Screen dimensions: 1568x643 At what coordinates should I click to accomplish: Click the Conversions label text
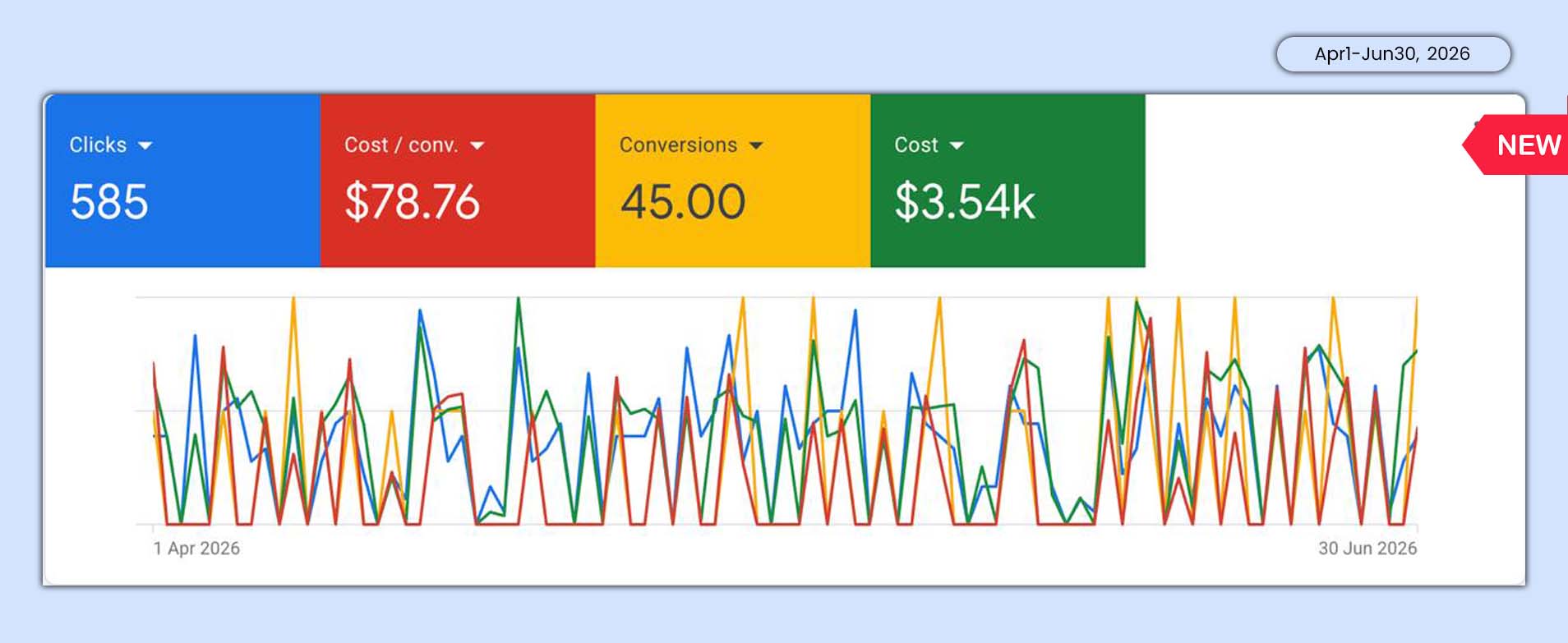coord(678,145)
